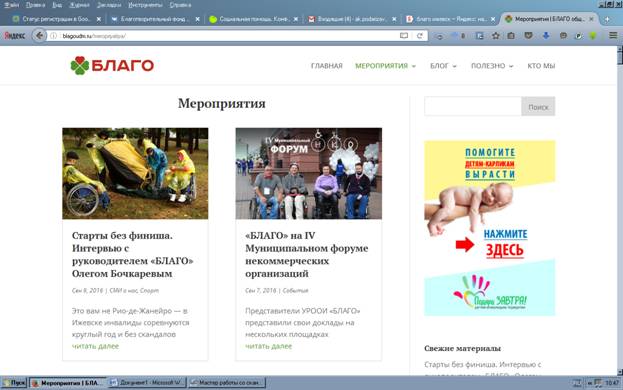Click читать далее under forum article
The height and width of the screenshot is (390, 623).
point(269,346)
